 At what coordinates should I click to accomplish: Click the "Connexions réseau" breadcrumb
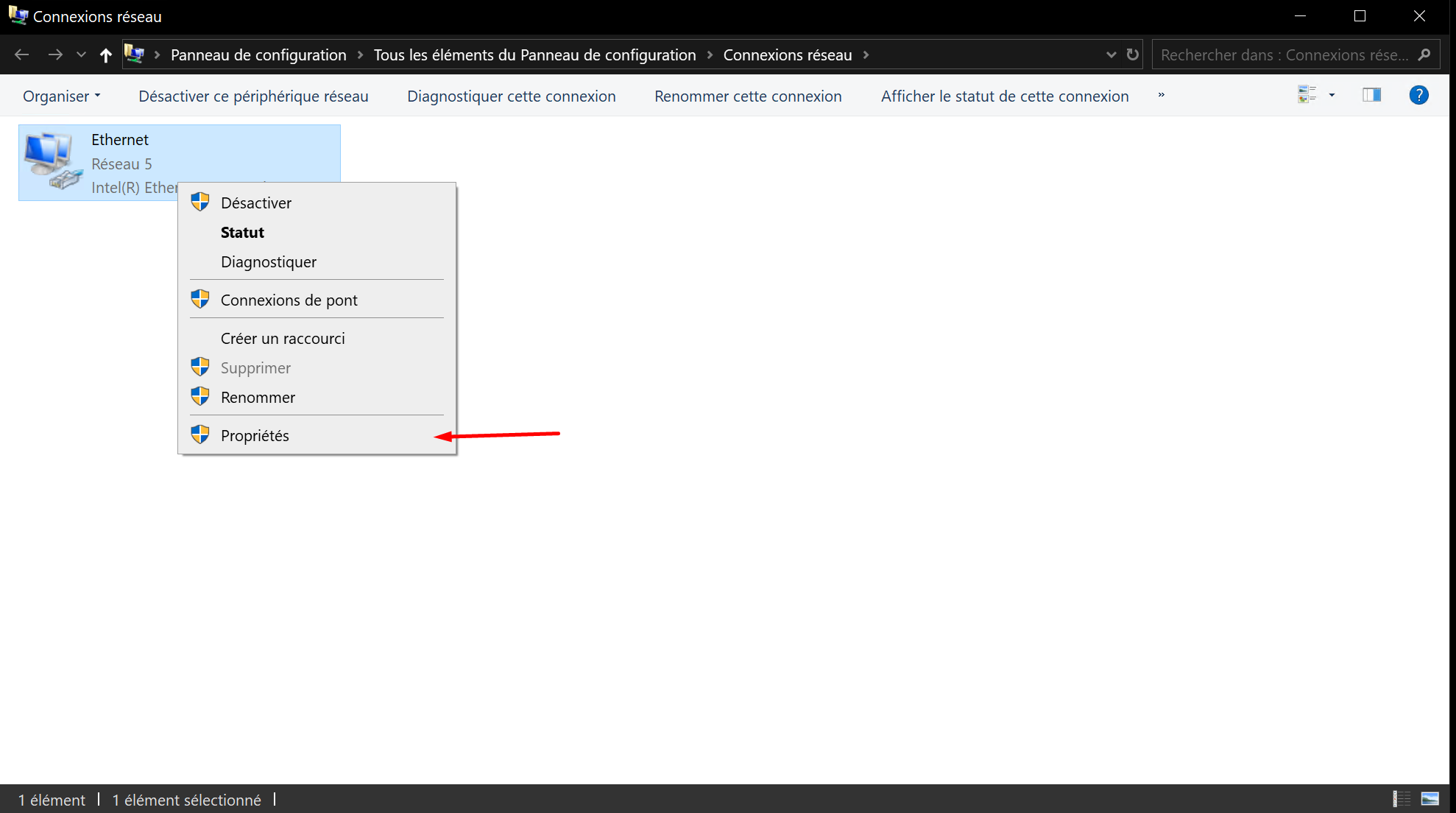[788, 54]
